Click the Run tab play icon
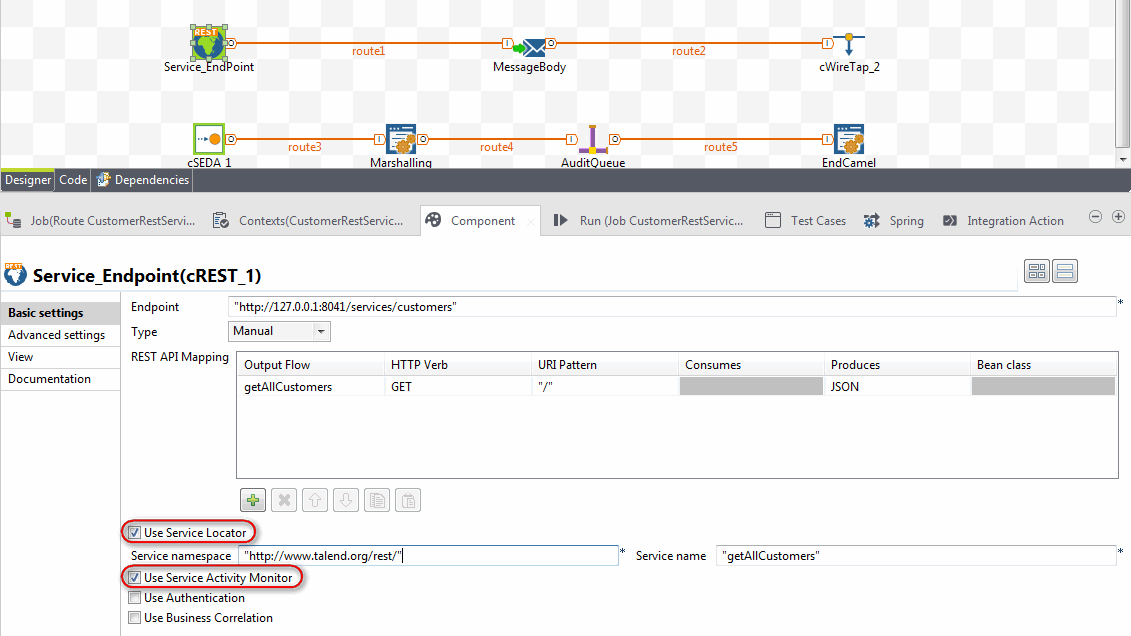This screenshot has width=1131, height=636. [560, 220]
